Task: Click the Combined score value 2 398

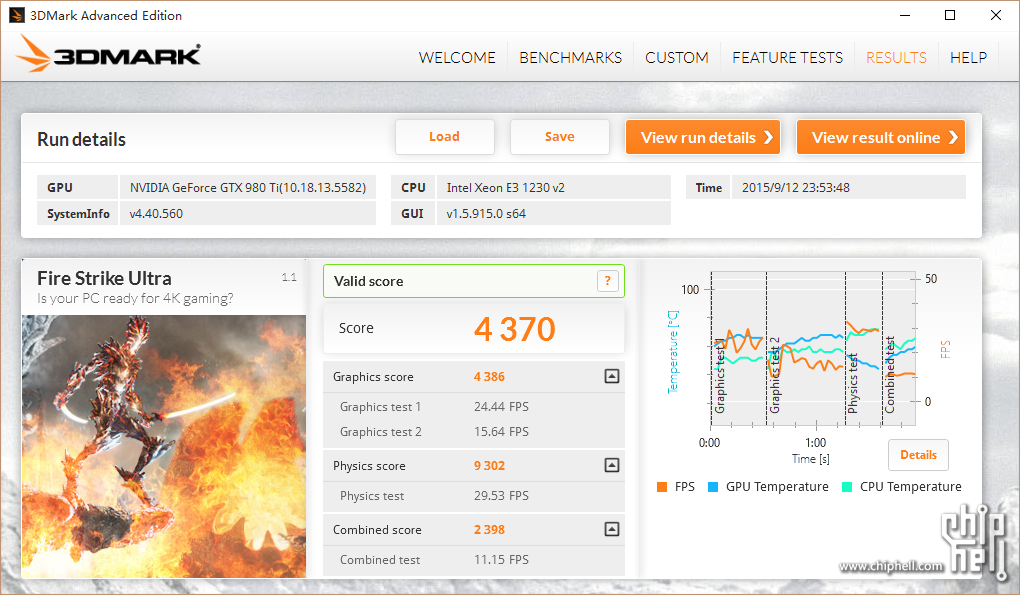Action: click(489, 529)
